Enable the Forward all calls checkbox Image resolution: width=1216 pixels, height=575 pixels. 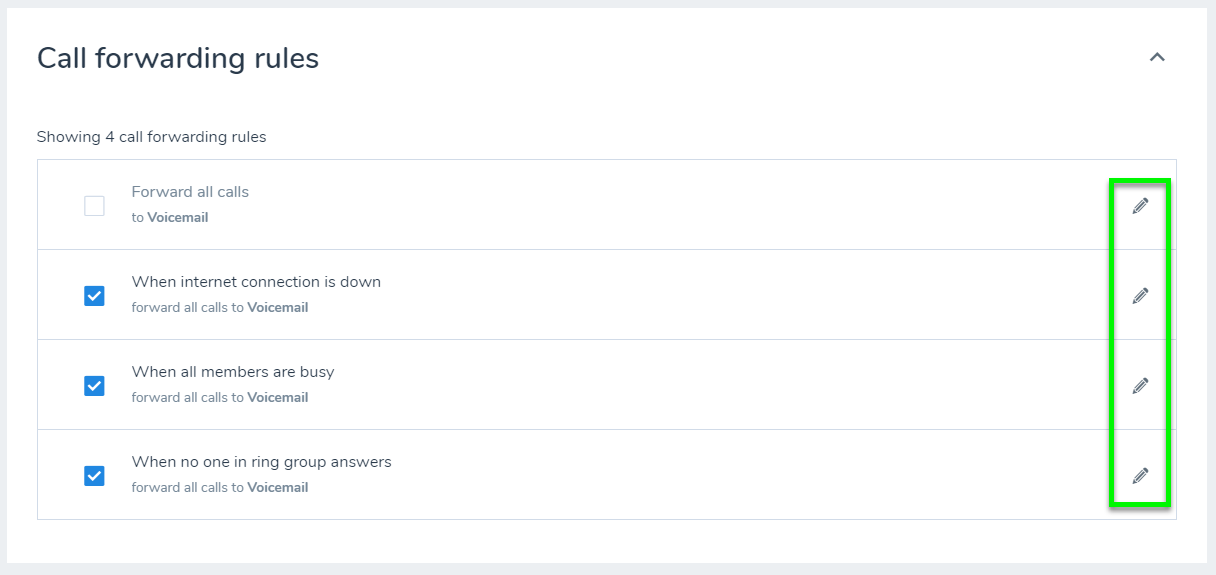pos(94,206)
